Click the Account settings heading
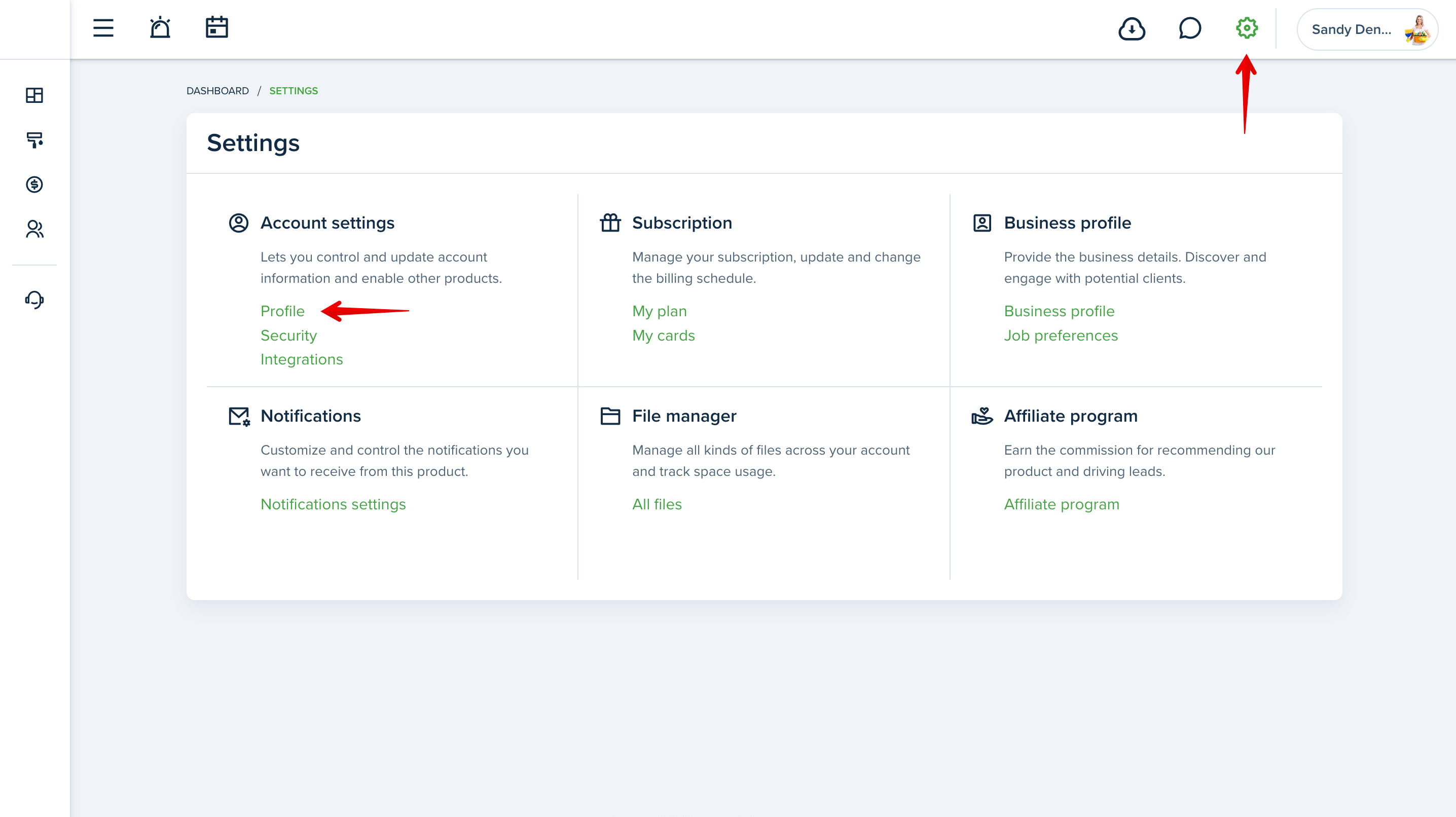The width and height of the screenshot is (1456, 817). point(327,223)
